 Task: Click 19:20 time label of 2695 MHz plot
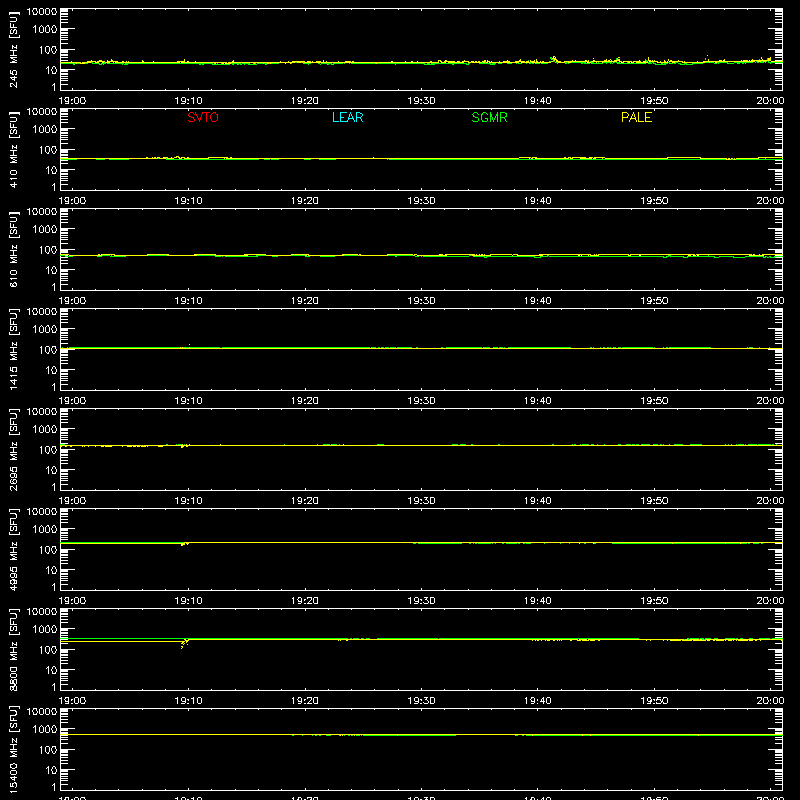[x=305, y=501]
